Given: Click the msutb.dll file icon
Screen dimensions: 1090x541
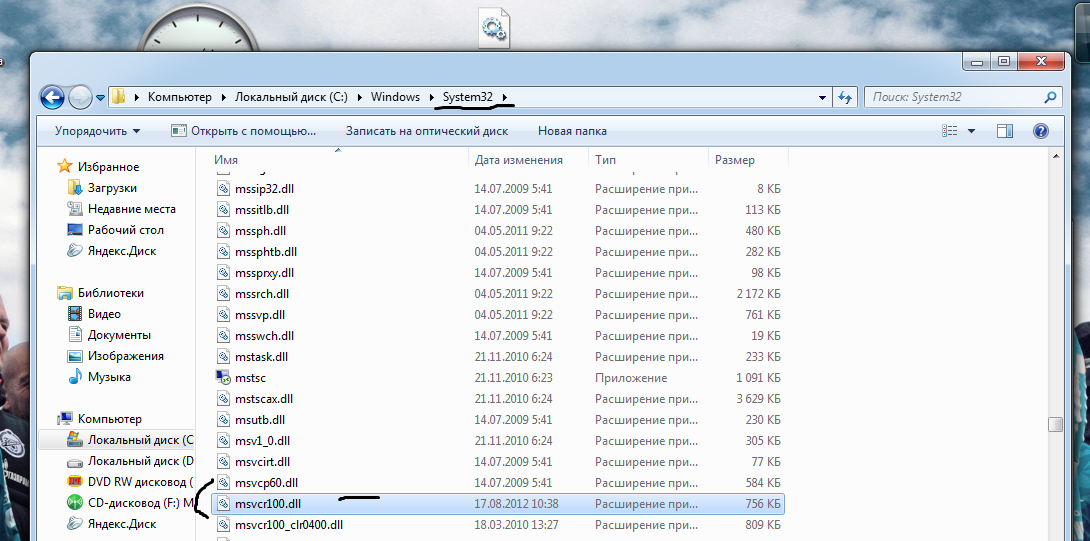Looking at the screenshot, I should [x=222, y=419].
